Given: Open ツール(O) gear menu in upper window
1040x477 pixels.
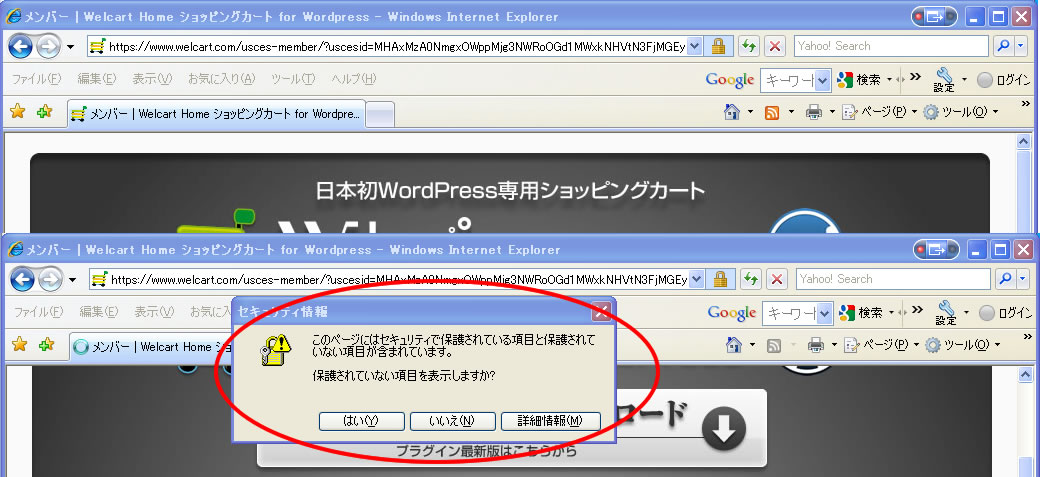Looking at the screenshot, I should tap(960, 112).
